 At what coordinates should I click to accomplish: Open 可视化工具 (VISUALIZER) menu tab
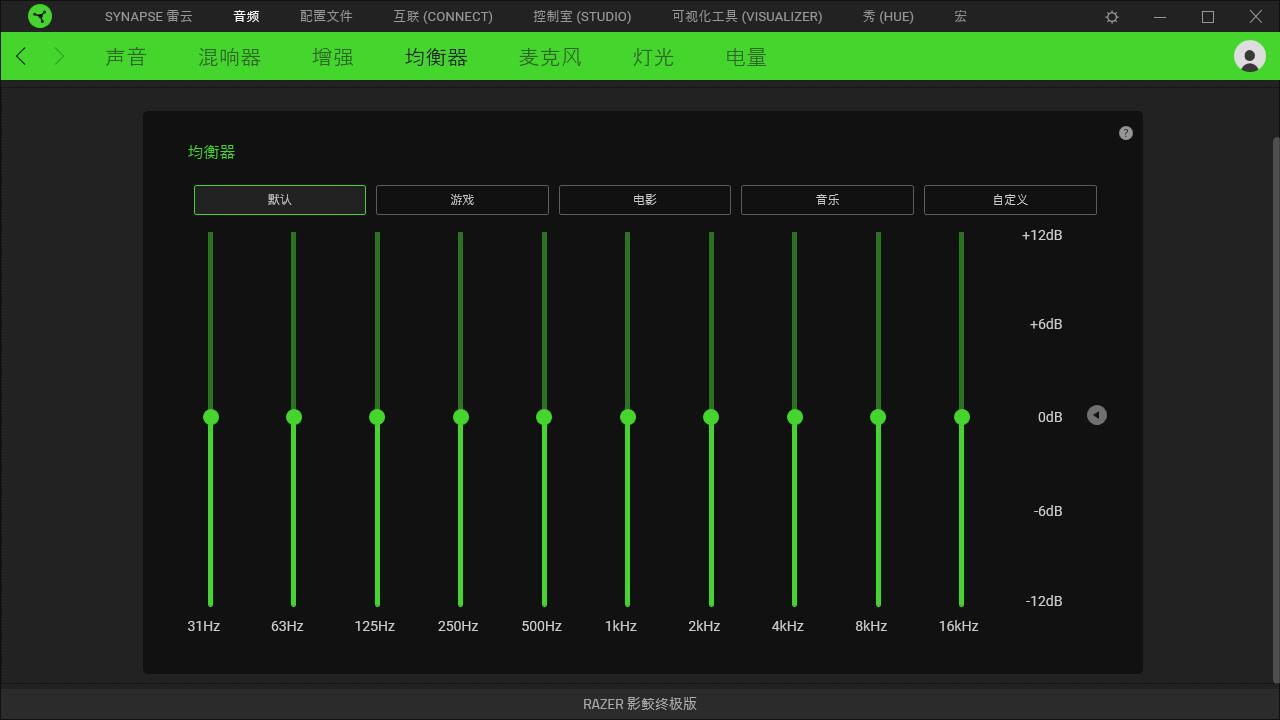point(747,17)
